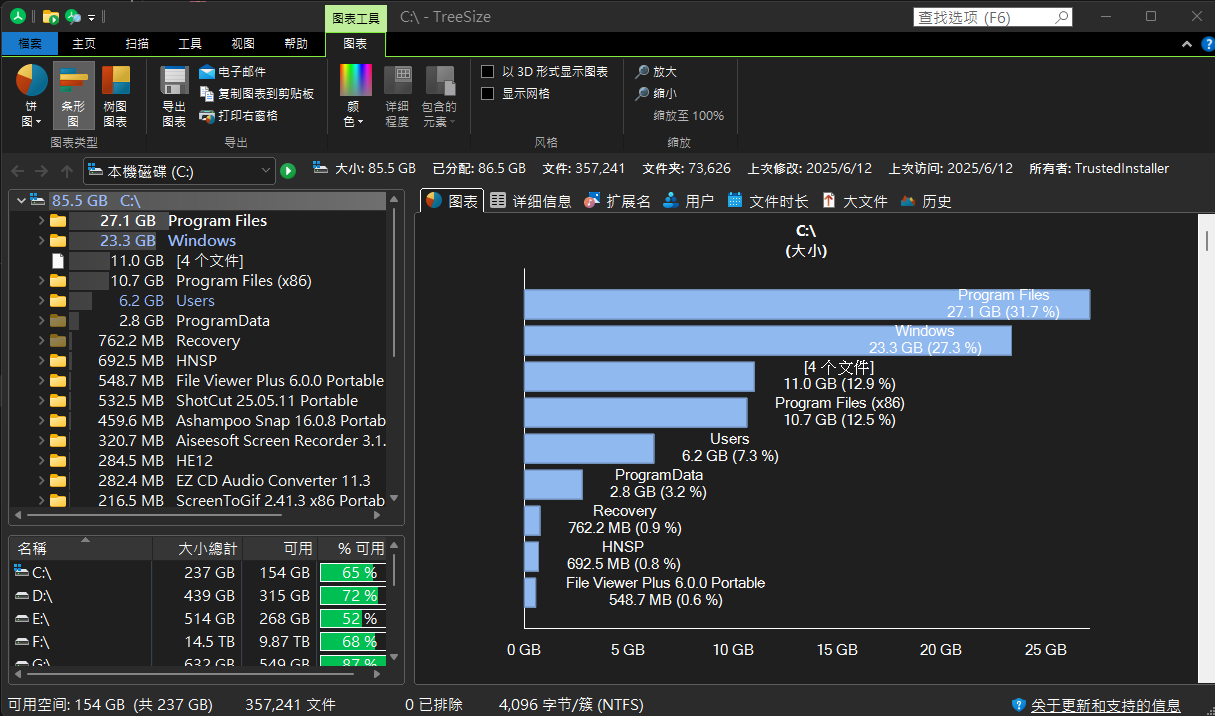Screen dimensions: 1215x716
Task: Switch to the Details tab
Action: click(x=531, y=201)
